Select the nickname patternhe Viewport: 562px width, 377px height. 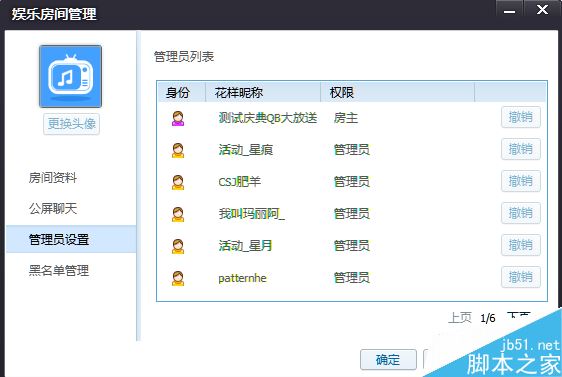tap(243, 278)
